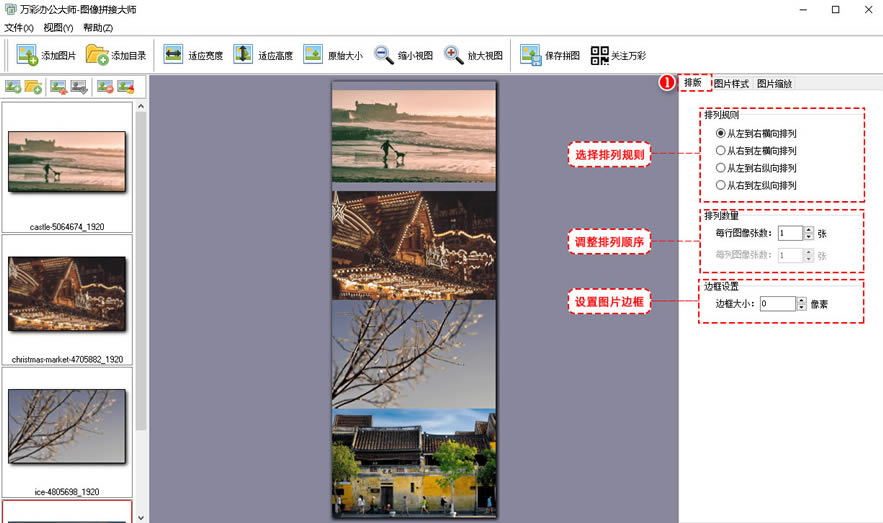The image size is (883, 523).
Task: Move selected image up with red-arrow icon
Action: 59,87
